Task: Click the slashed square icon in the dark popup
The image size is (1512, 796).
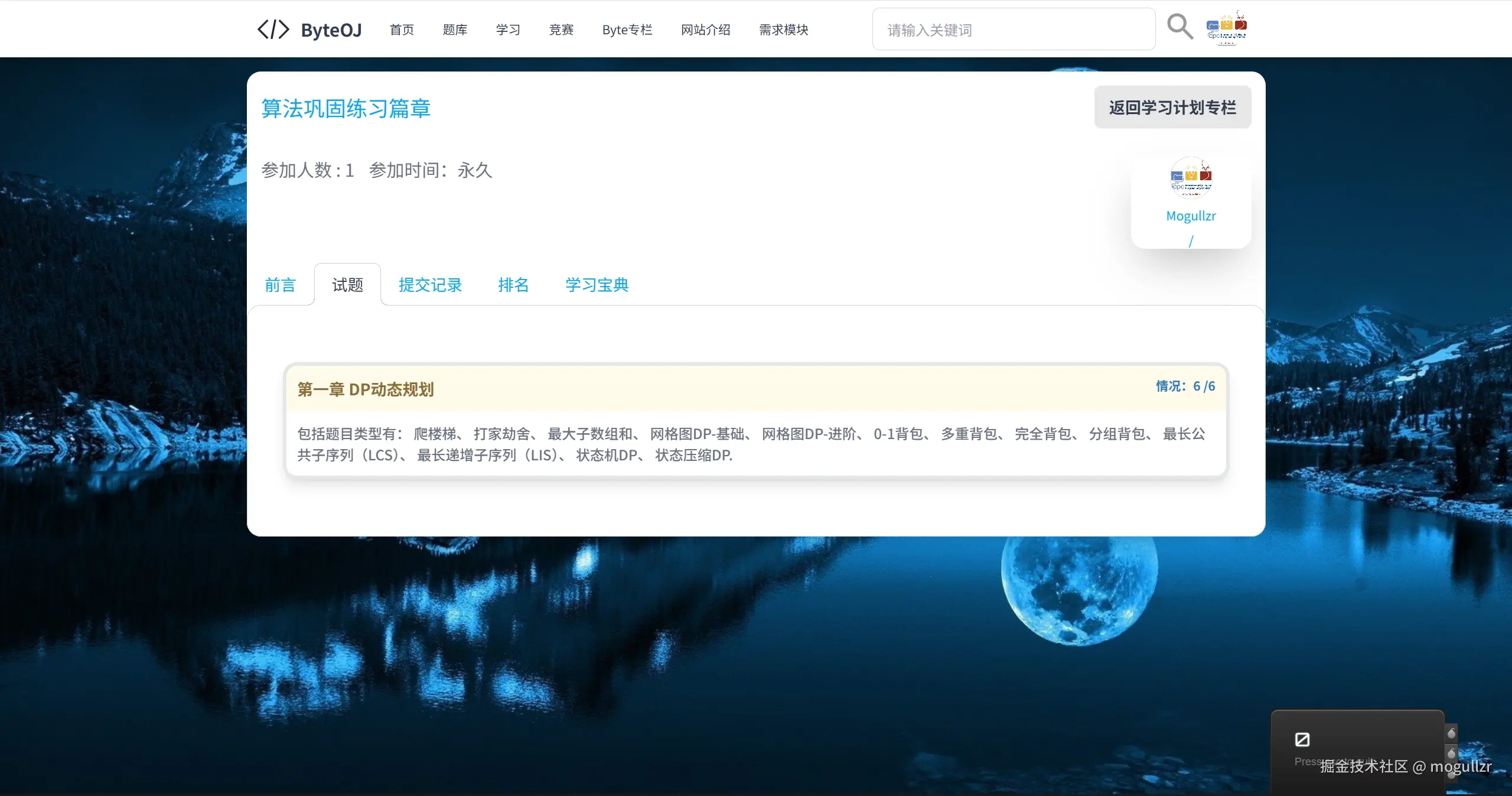Action: [1302, 739]
